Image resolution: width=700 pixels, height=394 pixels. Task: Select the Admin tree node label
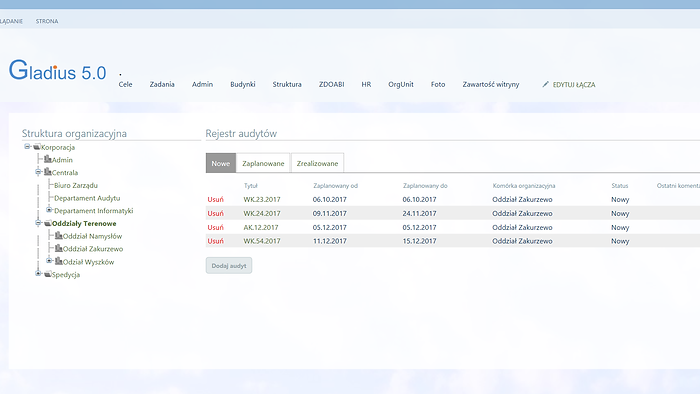point(62,160)
